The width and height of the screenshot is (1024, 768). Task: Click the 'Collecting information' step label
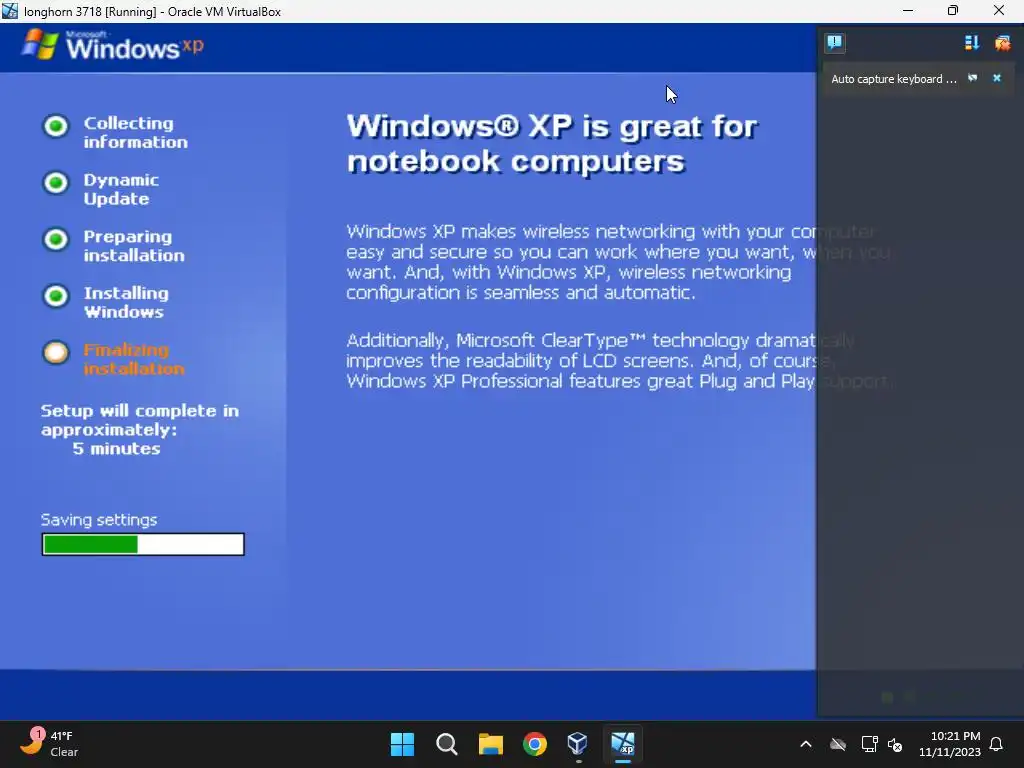(x=135, y=133)
